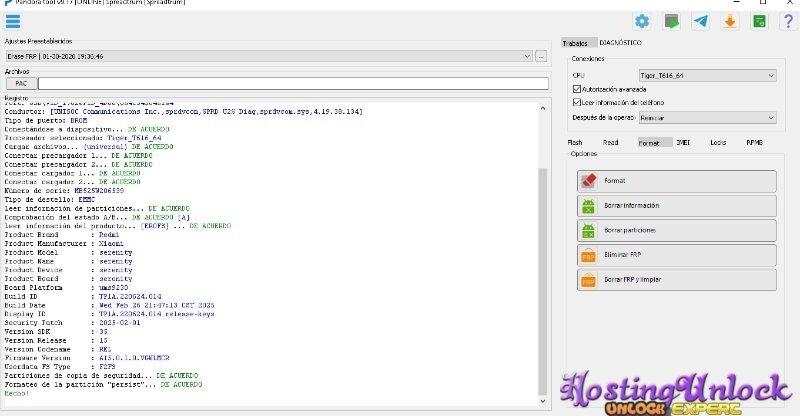The width and height of the screenshot is (800, 416).
Task: Click the Borrar particiones button
Action: 676,230
